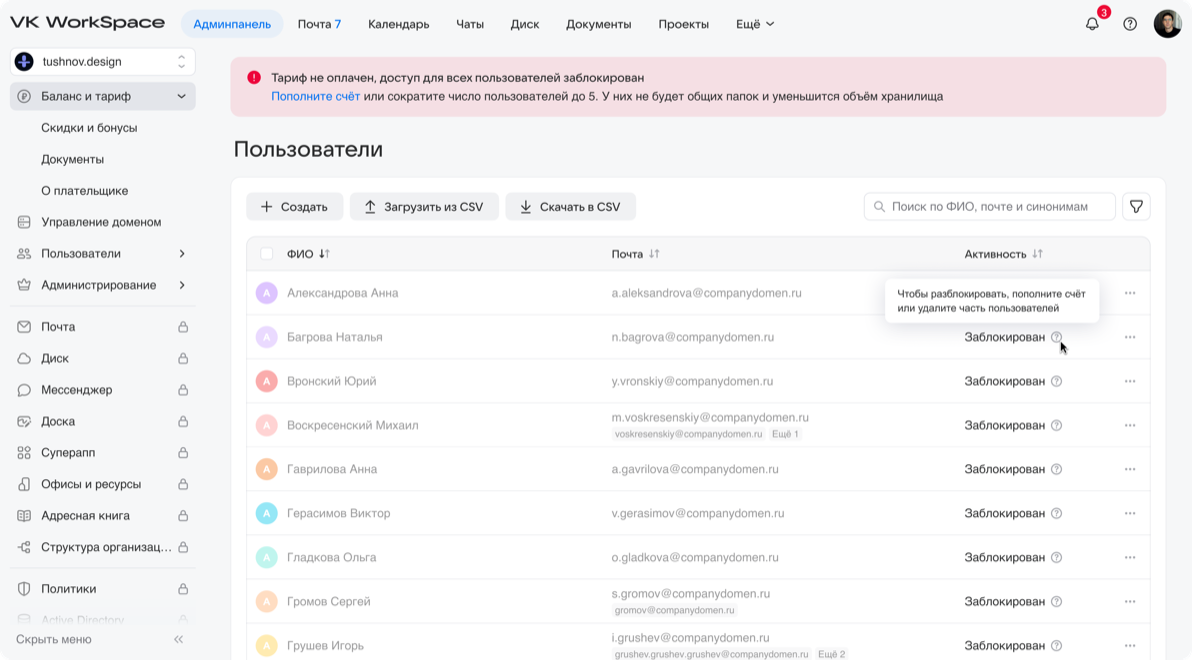Click email a.aleksandrova@companydomen.ru

[706, 293]
